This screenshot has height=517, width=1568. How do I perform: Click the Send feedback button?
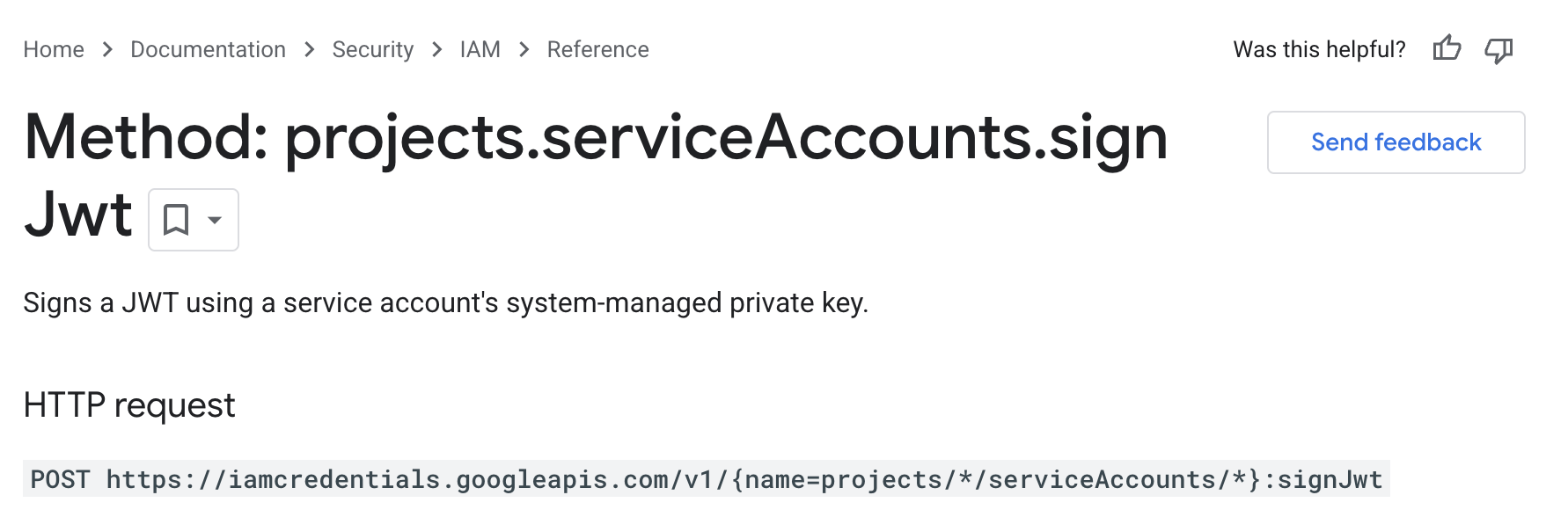[1396, 142]
